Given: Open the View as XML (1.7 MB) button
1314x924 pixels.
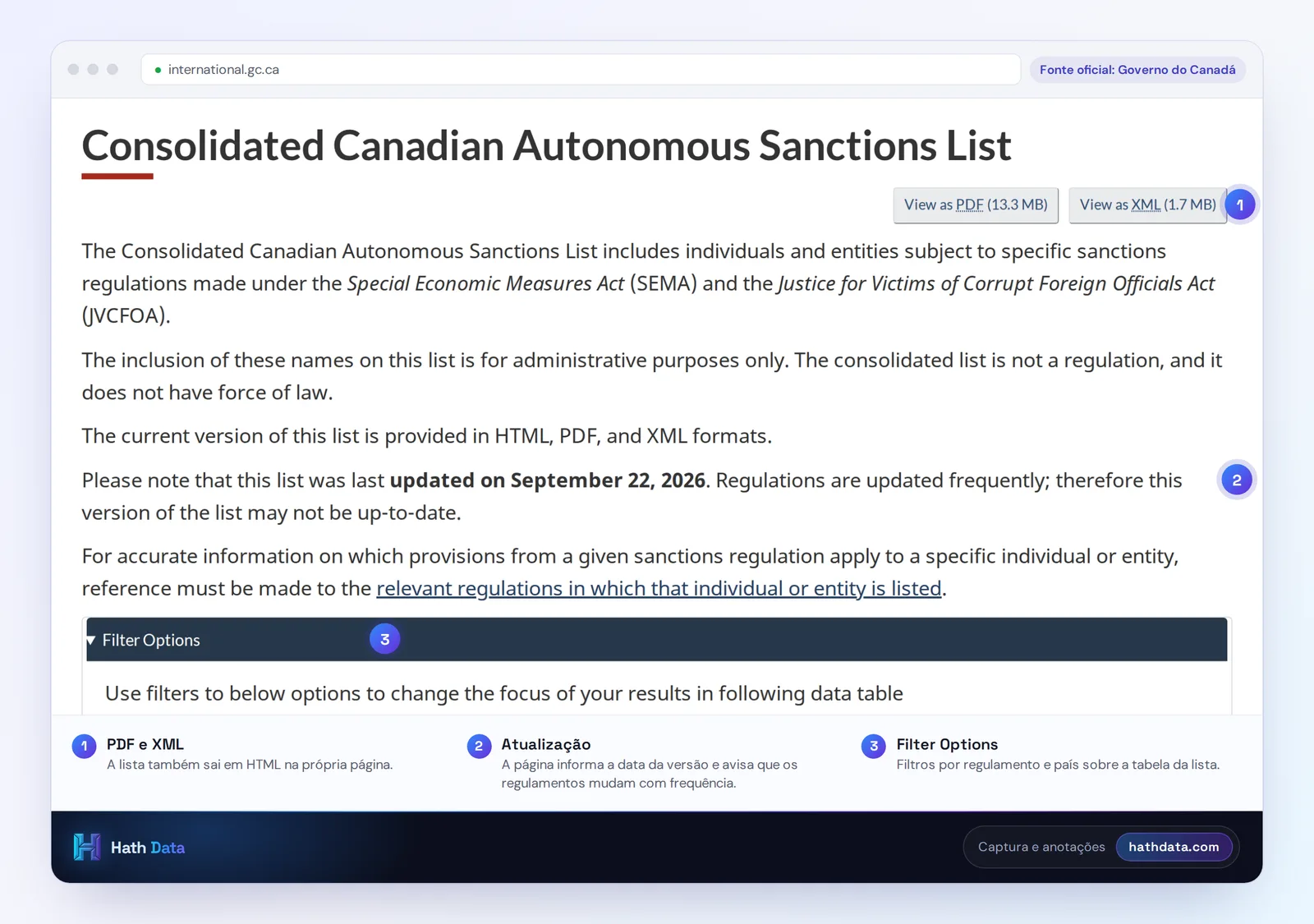Looking at the screenshot, I should [1147, 205].
